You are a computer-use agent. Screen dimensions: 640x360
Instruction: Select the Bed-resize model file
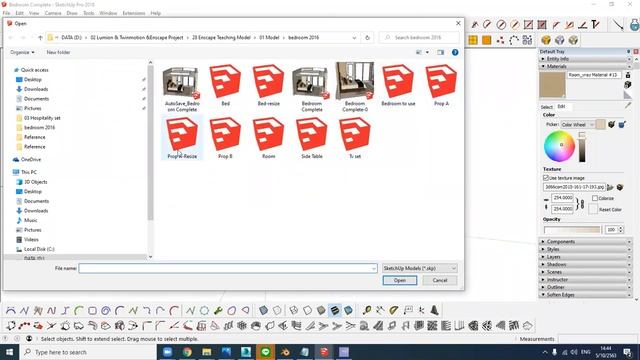269,85
